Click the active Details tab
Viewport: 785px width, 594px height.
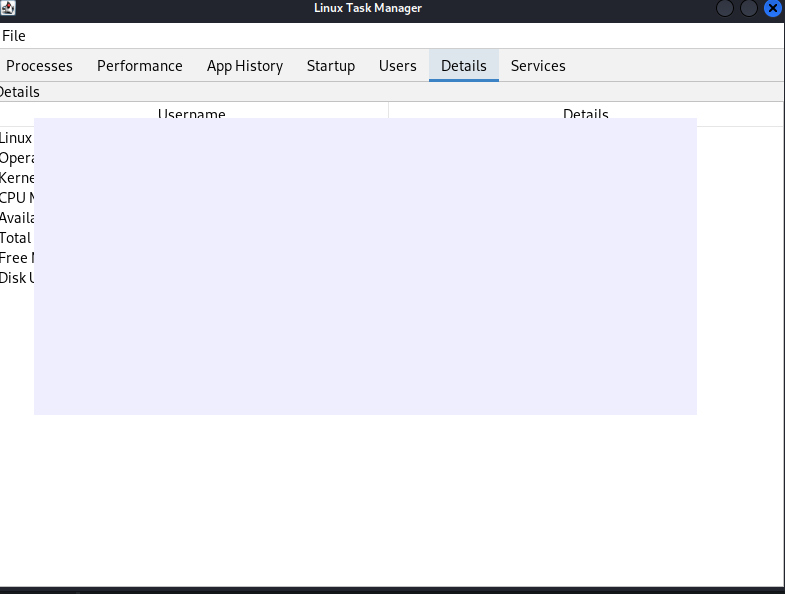click(464, 66)
